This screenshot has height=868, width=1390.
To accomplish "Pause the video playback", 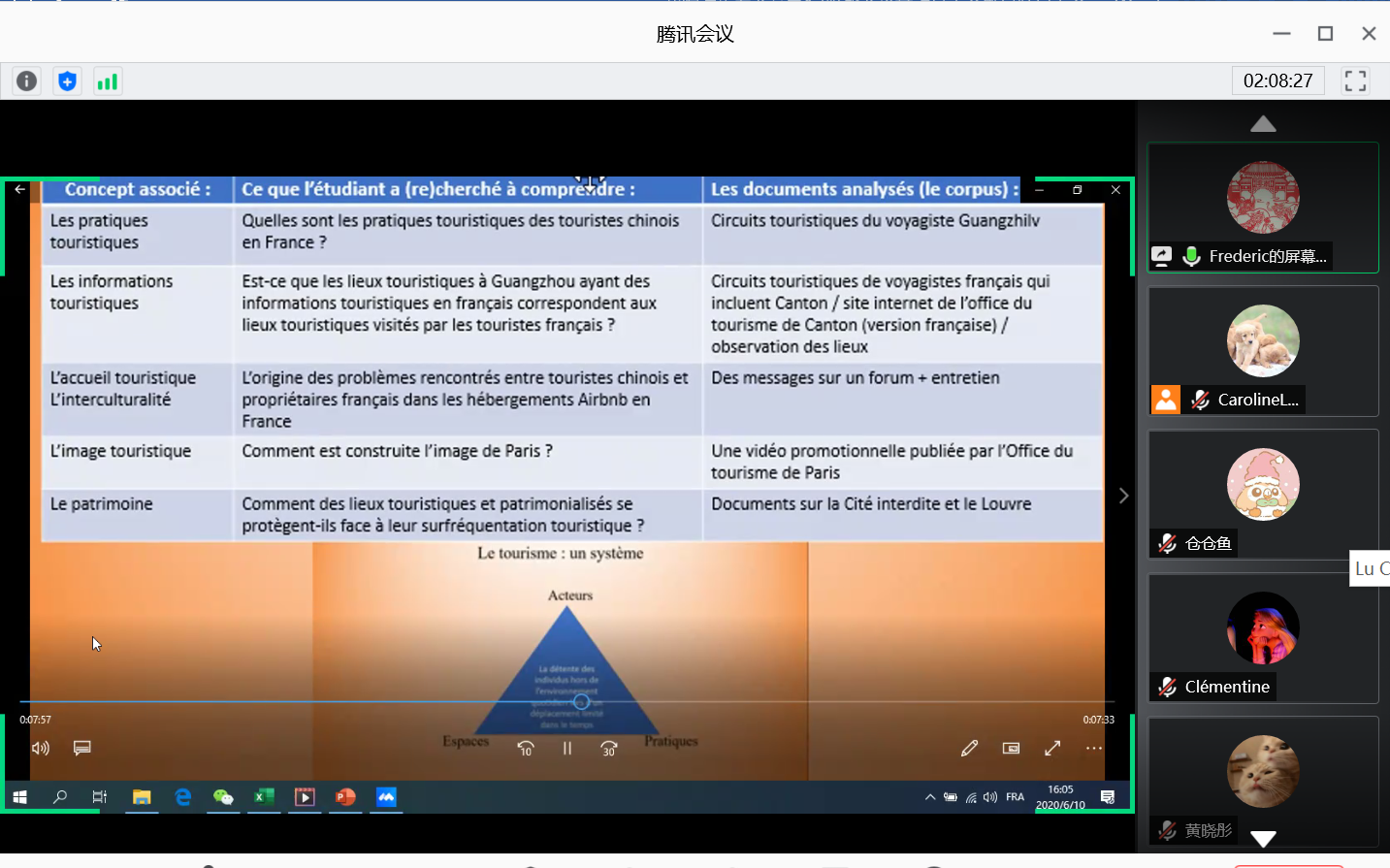I will [567, 748].
